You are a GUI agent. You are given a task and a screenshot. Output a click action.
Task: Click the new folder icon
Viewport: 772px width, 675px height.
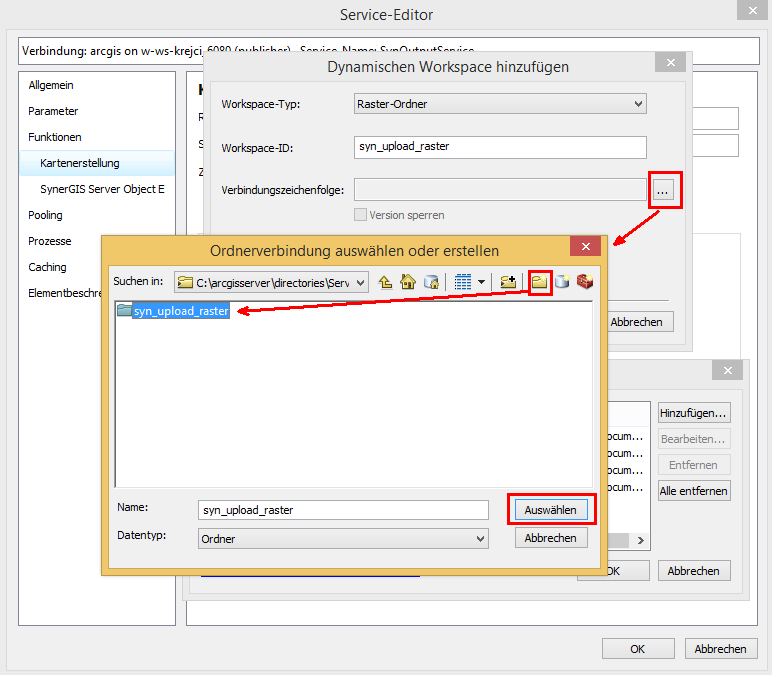point(540,282)
